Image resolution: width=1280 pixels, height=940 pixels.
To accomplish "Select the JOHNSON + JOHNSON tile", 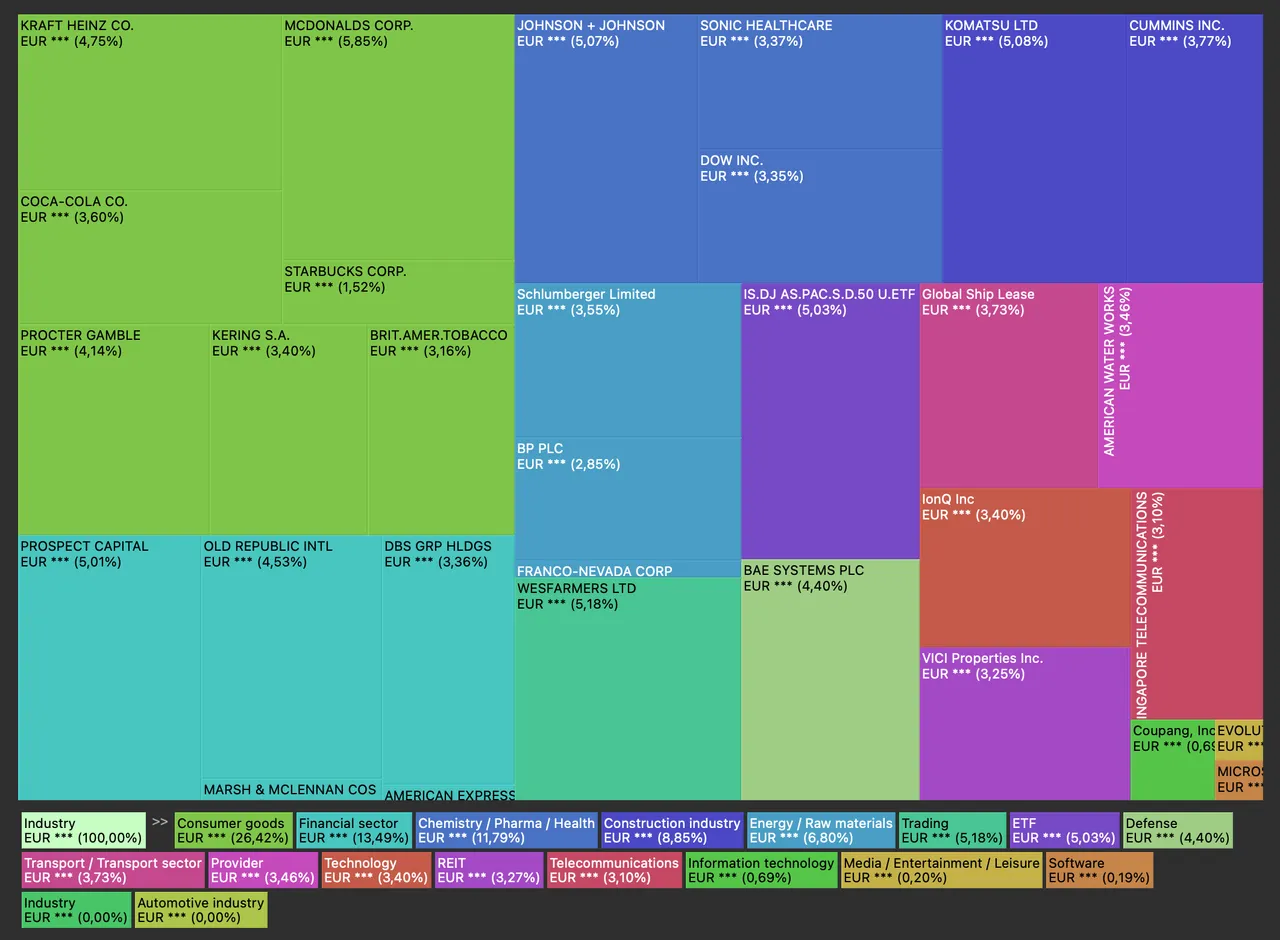I will point(606,148).
